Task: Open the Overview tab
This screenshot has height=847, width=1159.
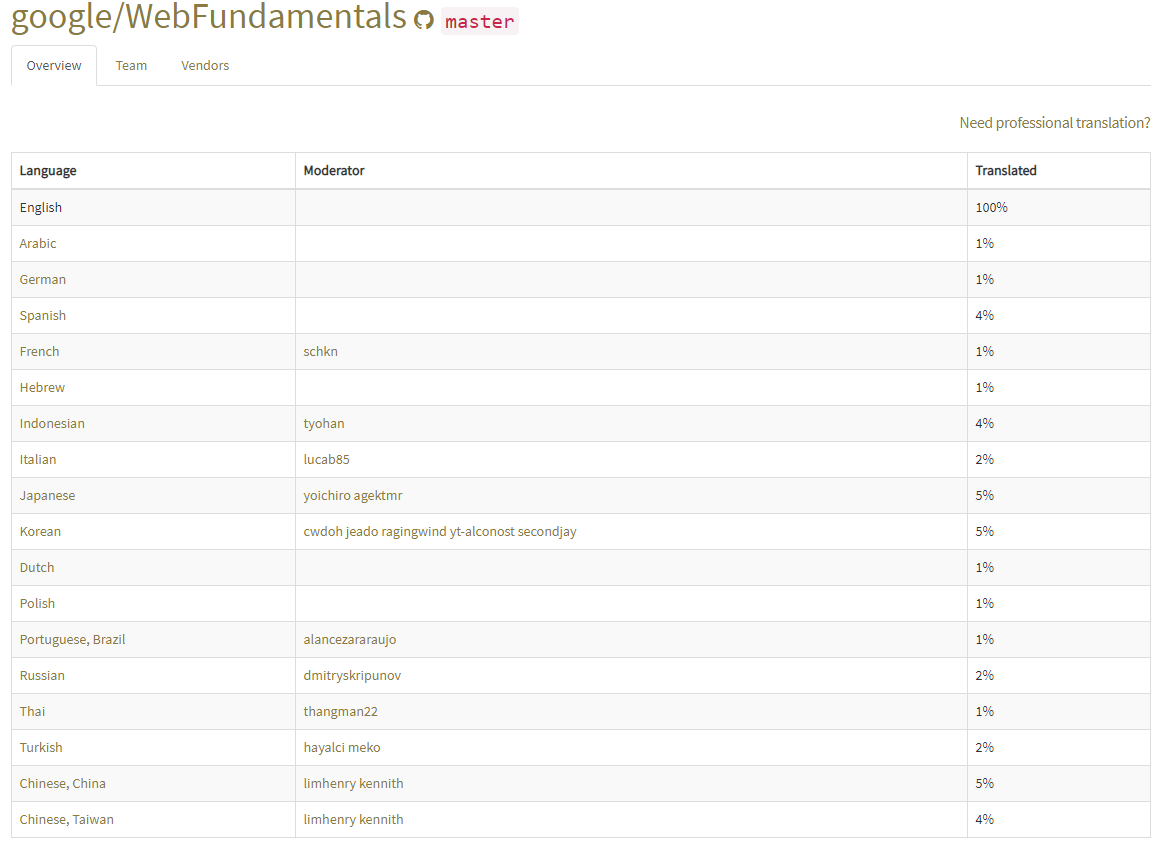Action: [x=54, y=66]
